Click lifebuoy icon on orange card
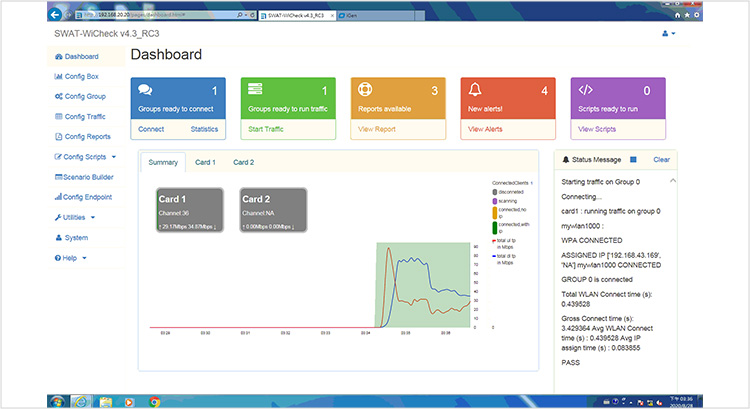The image size is (750, 409). coord(365,89)
